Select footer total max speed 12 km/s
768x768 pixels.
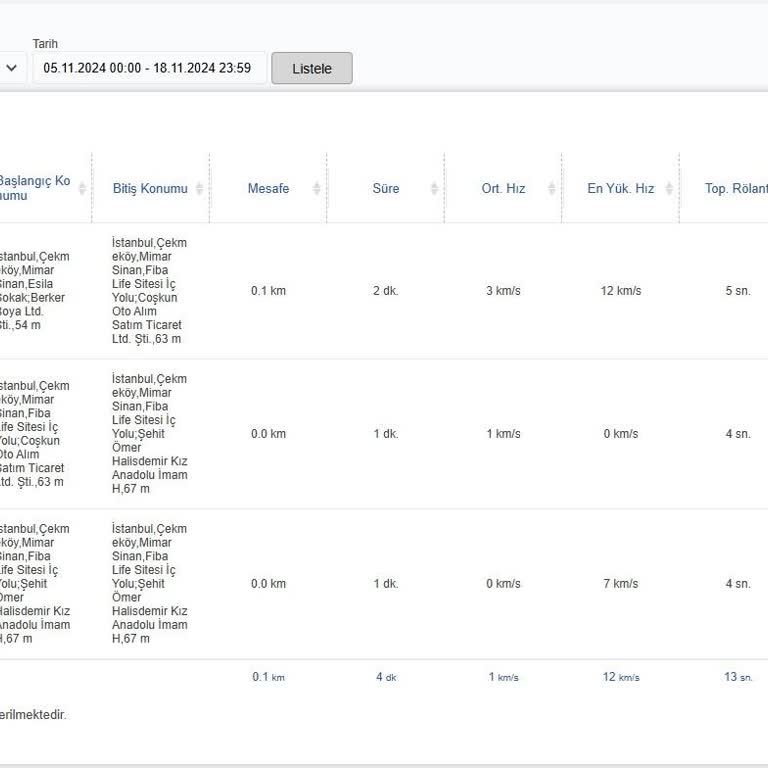pos(620,677)
